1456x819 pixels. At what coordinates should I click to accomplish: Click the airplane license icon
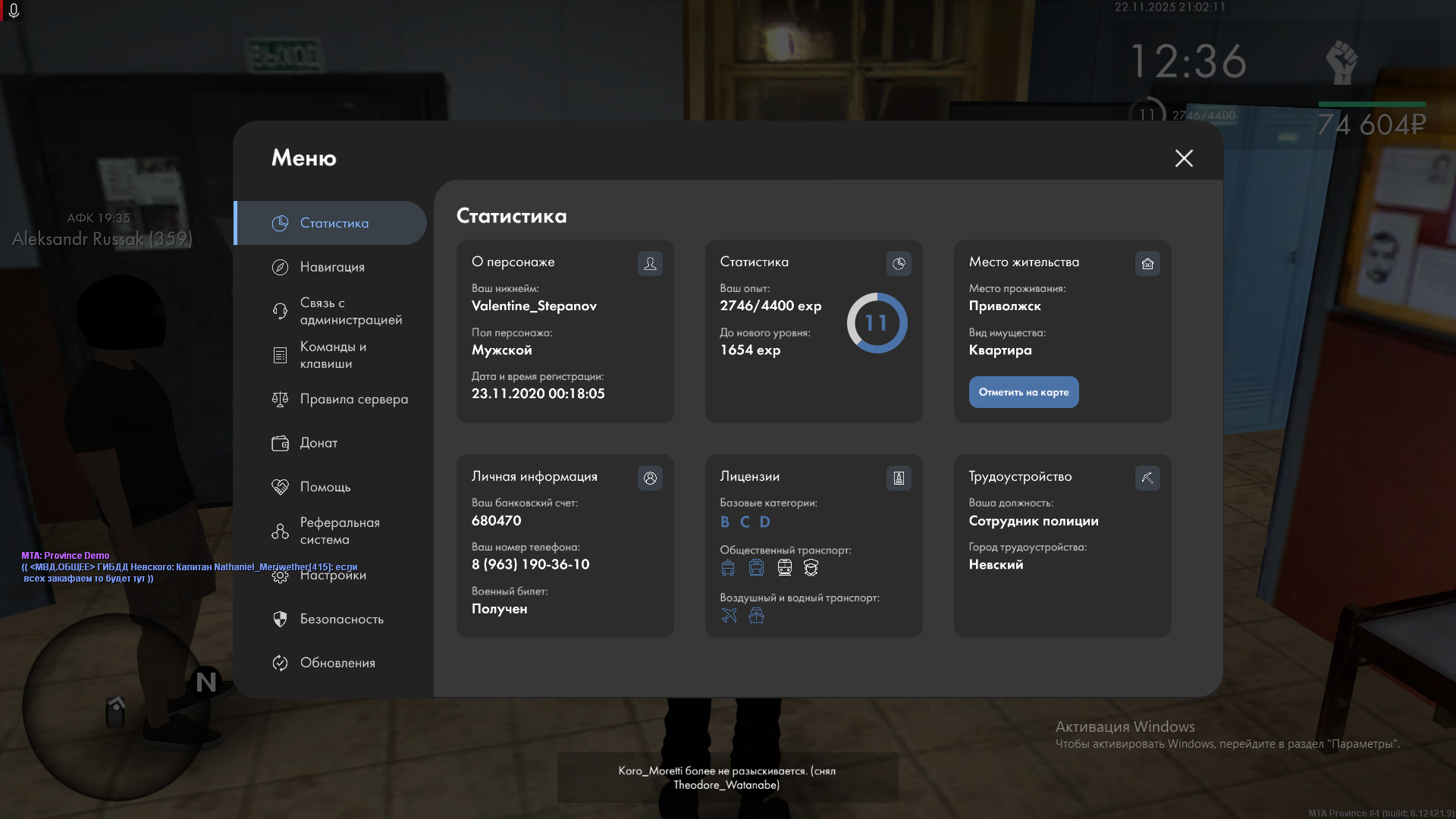click(729, 615)
